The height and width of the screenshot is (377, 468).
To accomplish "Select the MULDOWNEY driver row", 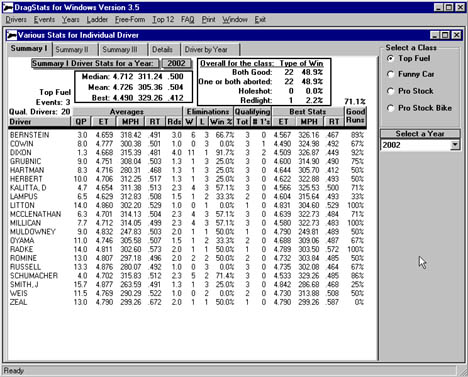I will pos(187,232).
